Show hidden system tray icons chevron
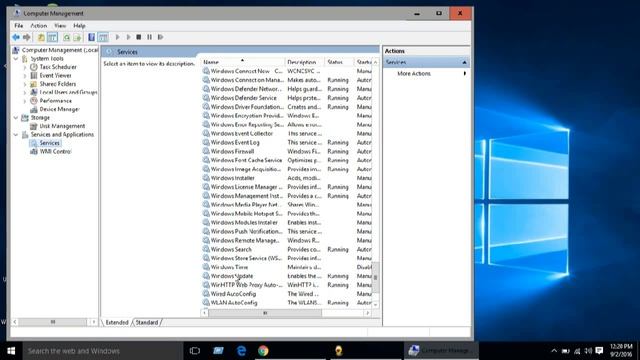This screenshot has width=640, height=360. tap(554, 351)
